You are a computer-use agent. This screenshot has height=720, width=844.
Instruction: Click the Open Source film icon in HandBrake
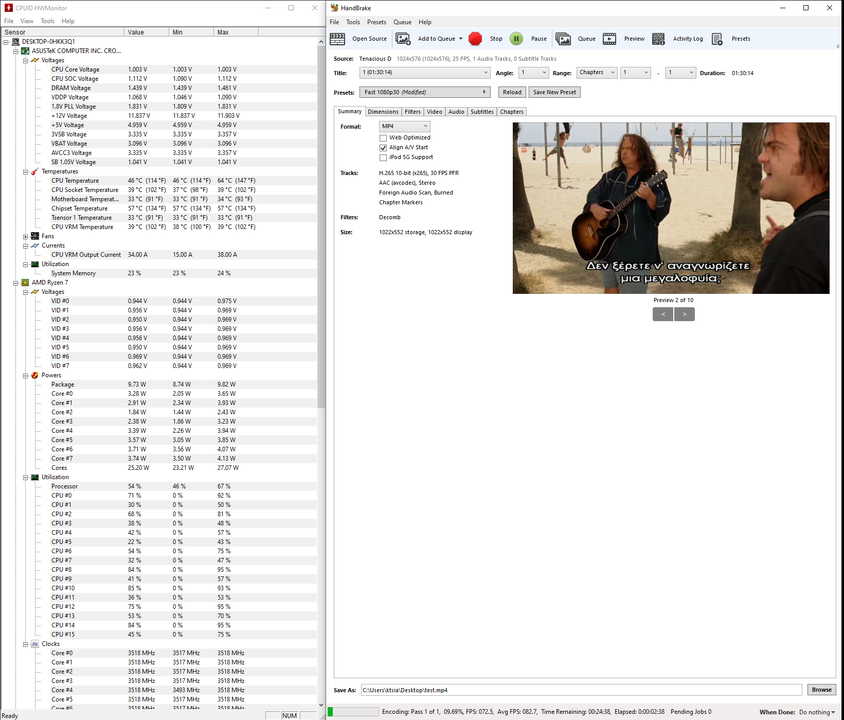point(337,39)
